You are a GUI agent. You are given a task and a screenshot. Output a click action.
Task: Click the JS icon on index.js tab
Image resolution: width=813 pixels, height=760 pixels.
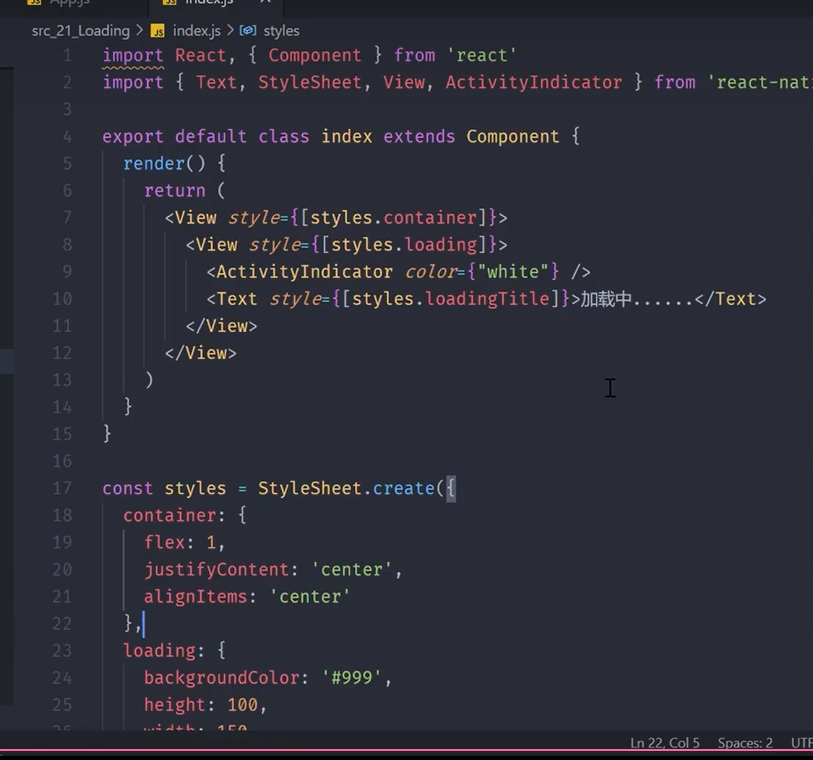click(168, 3)
